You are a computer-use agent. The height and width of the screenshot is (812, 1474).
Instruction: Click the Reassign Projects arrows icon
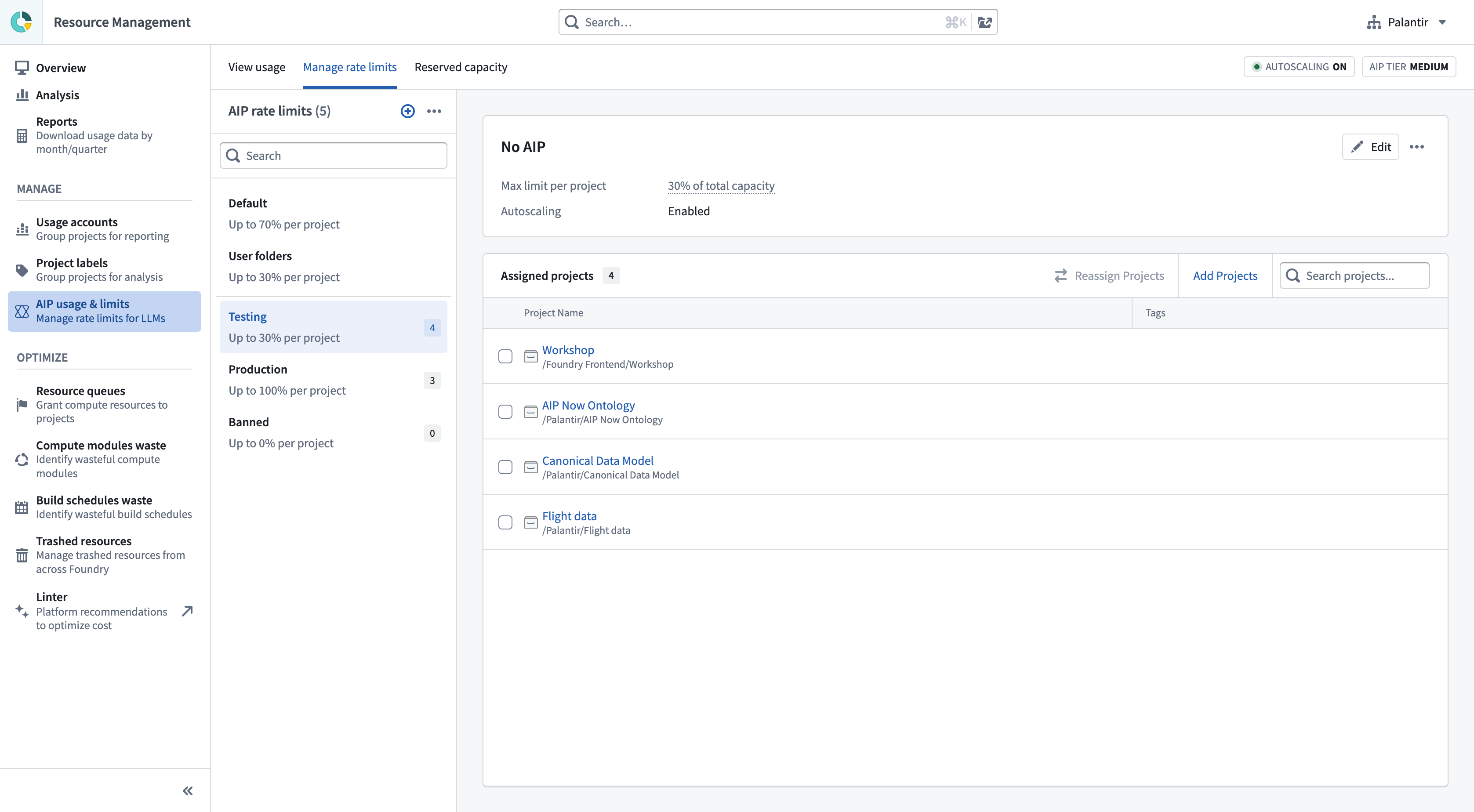coord(1061,276)
